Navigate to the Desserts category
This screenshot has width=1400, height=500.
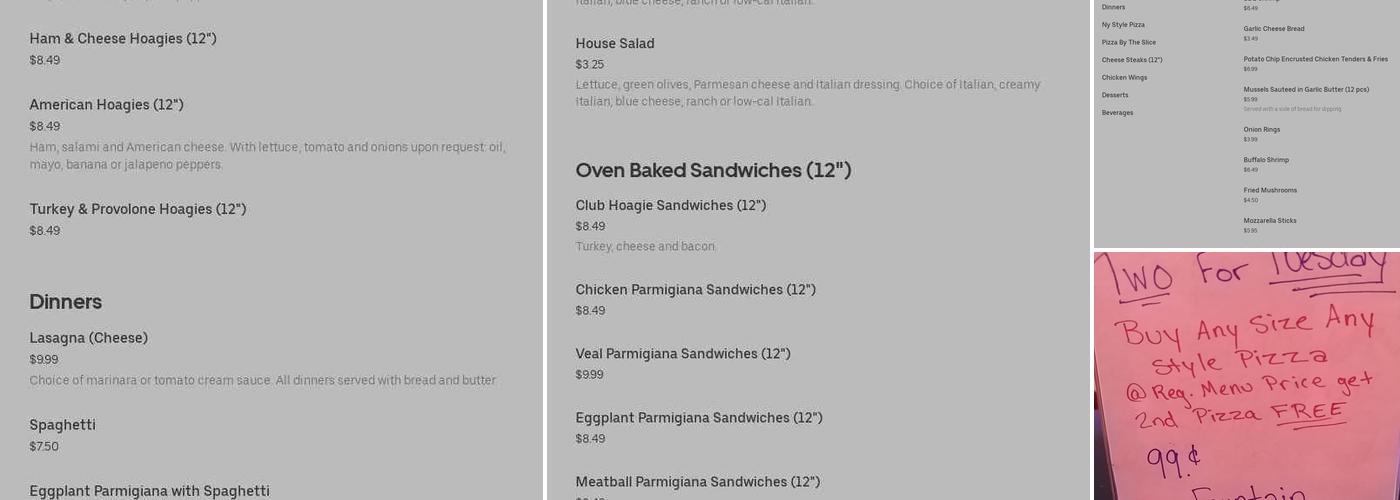tap(1114, 96)
